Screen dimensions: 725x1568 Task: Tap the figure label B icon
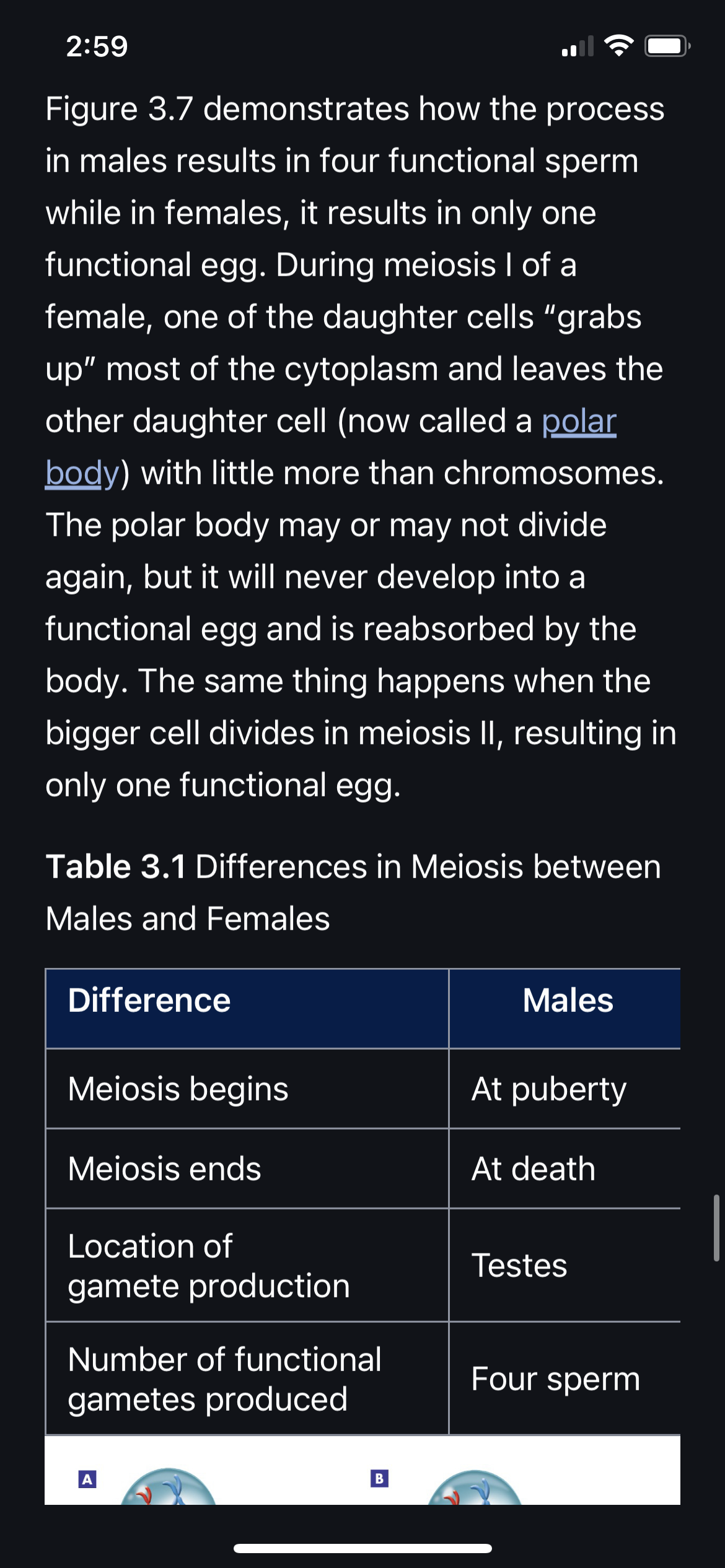pyautogui.click(x=379, y=1478)
